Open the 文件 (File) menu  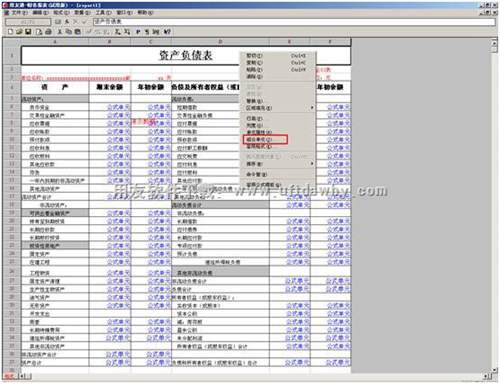[x=20, y=12]
